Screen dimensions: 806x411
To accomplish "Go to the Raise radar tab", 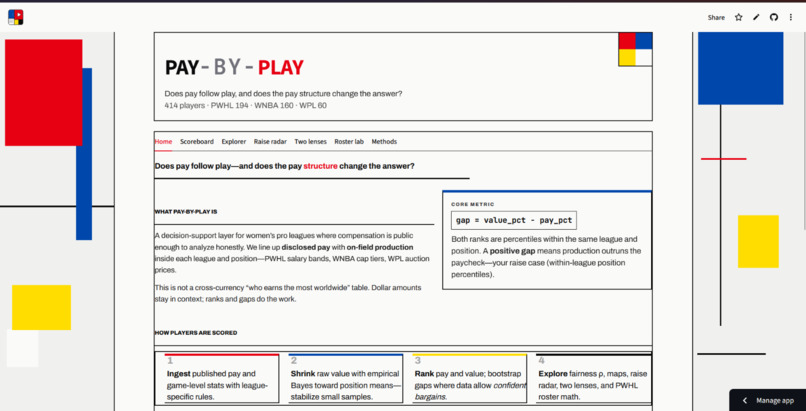I will pyautogui.click(x=270, y=142).
